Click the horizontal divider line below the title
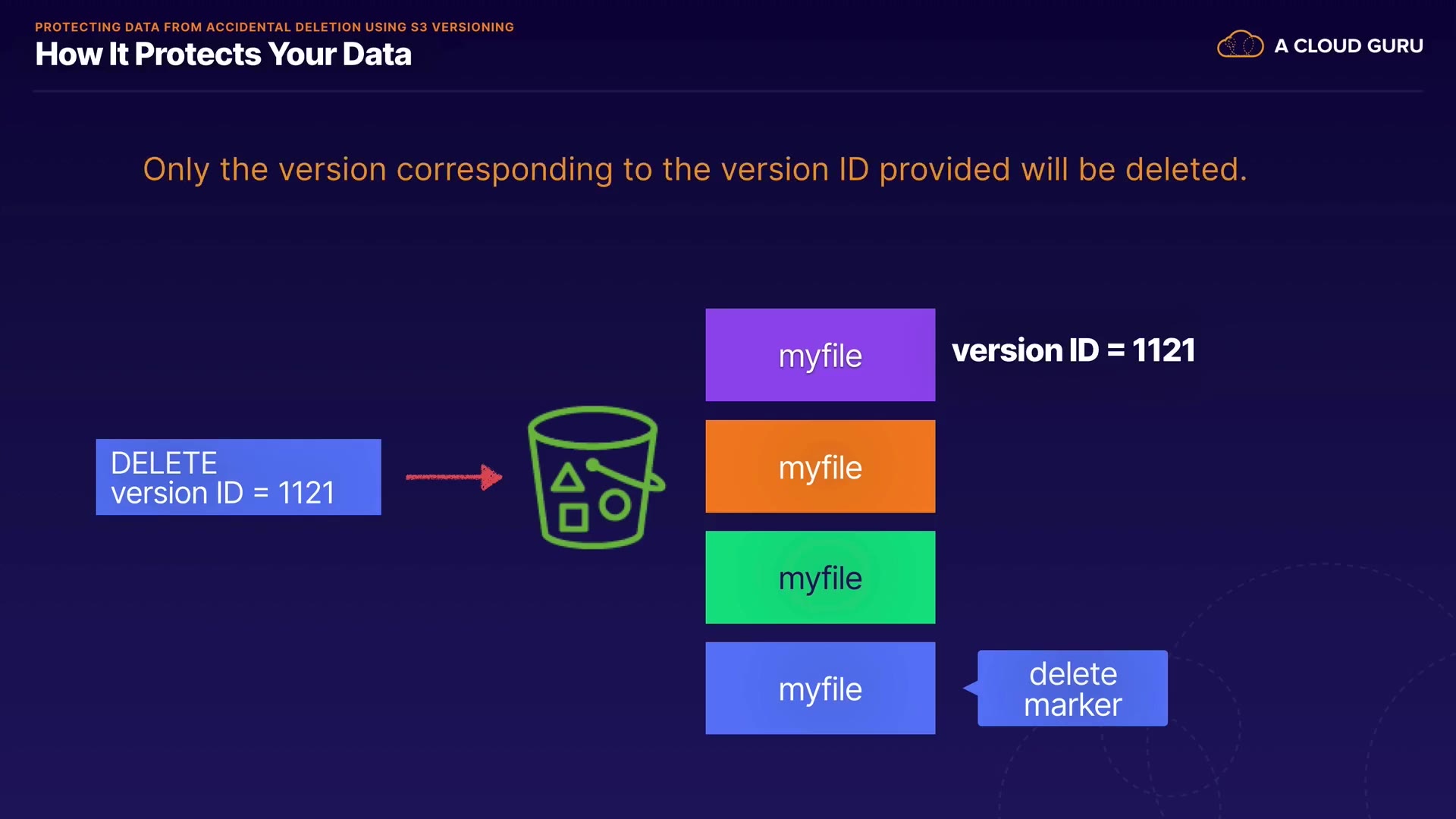The width and height of the screenshot is (1456, 819). (x=728, y=92)
